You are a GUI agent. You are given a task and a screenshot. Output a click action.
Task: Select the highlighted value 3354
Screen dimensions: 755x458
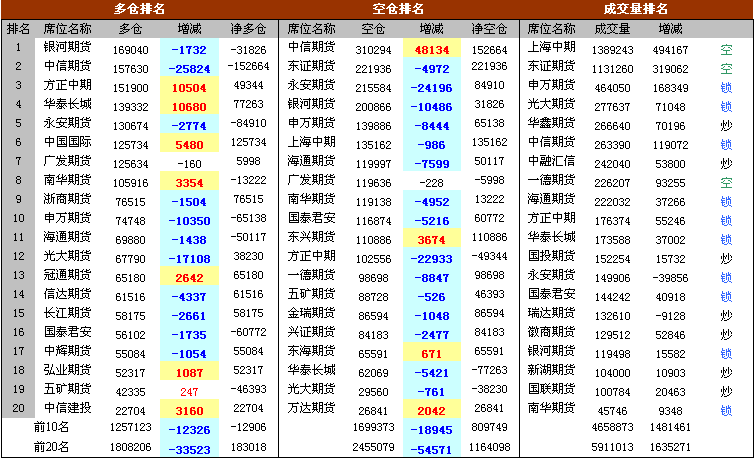(x=189, y=183)
